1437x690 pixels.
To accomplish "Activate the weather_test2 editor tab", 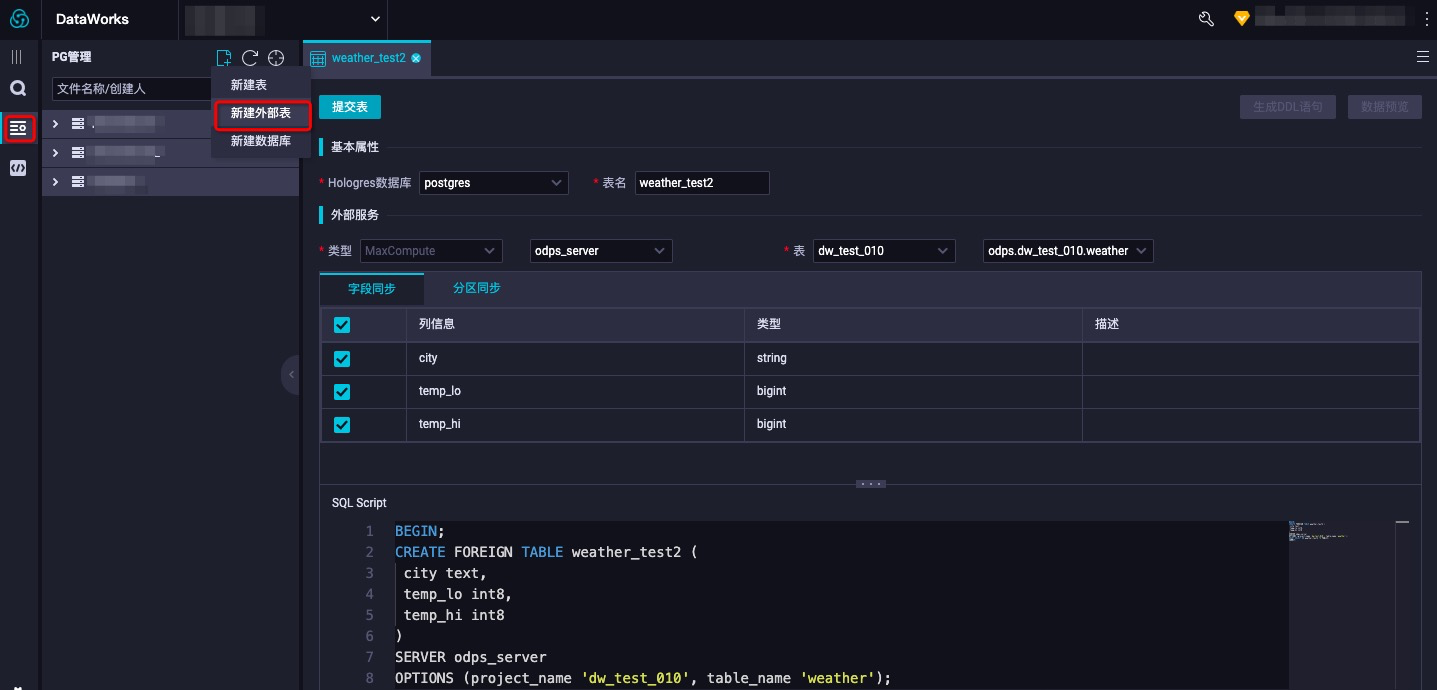I will coord(368,58).
